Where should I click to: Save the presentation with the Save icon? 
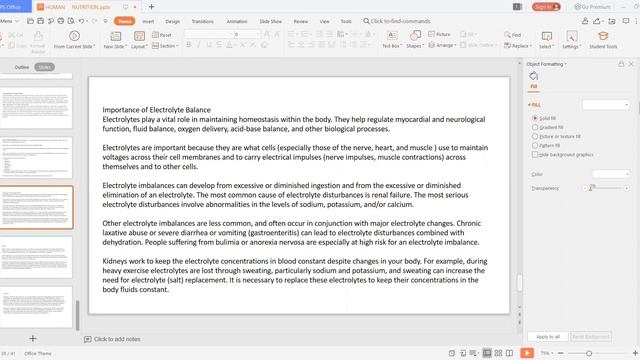point(40,21)
